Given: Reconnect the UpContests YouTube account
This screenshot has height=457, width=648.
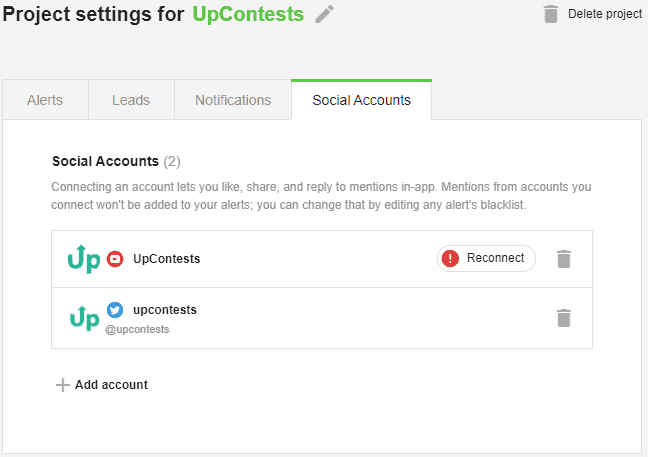Looking at the screenshot, I should pyautogui.click(x=486, y=259).
